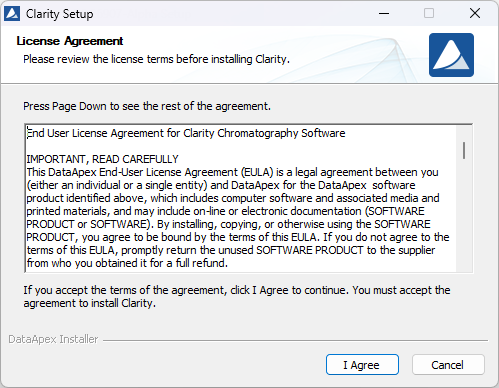Click the 'End User License Agreement' first line
Image resolution: width=499 pixels, height=388 pixels.
pos(186,133)
